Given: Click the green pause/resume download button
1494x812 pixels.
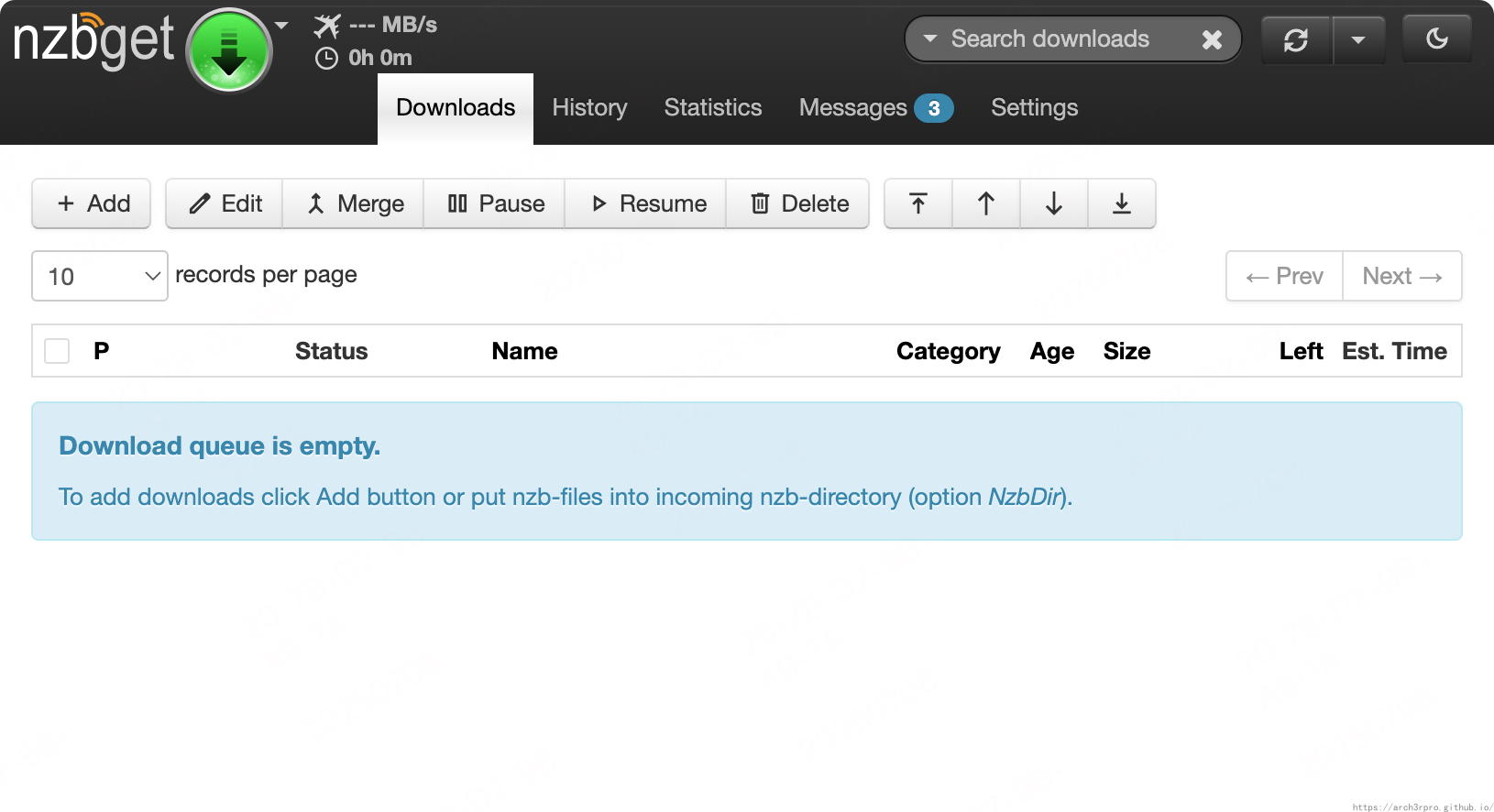Looking at the screenshot, I should [228, 50].
